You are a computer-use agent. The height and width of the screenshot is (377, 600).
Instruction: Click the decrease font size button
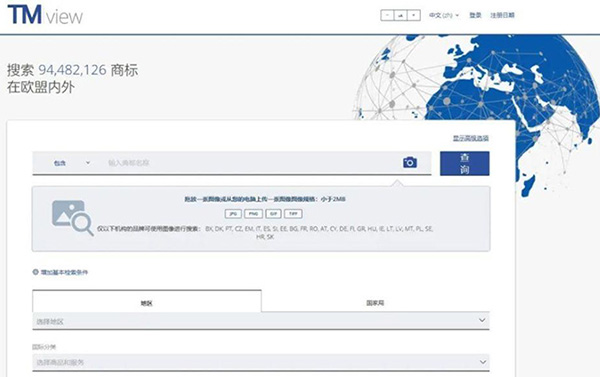[387, 15]
